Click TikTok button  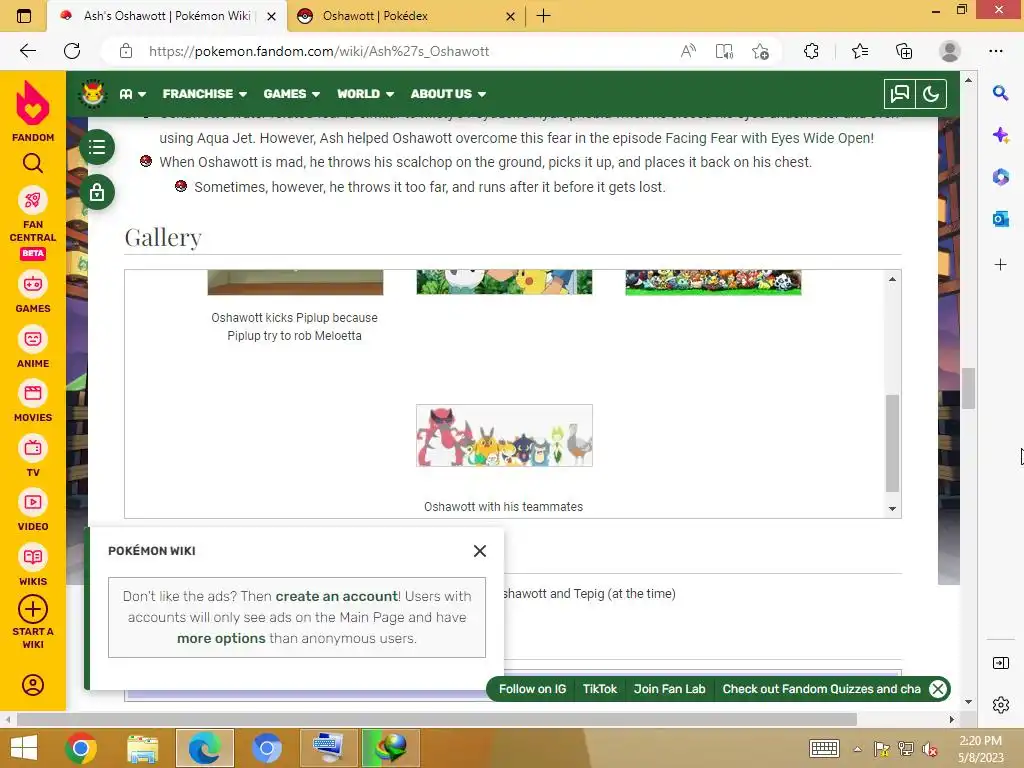pos(600,689)
